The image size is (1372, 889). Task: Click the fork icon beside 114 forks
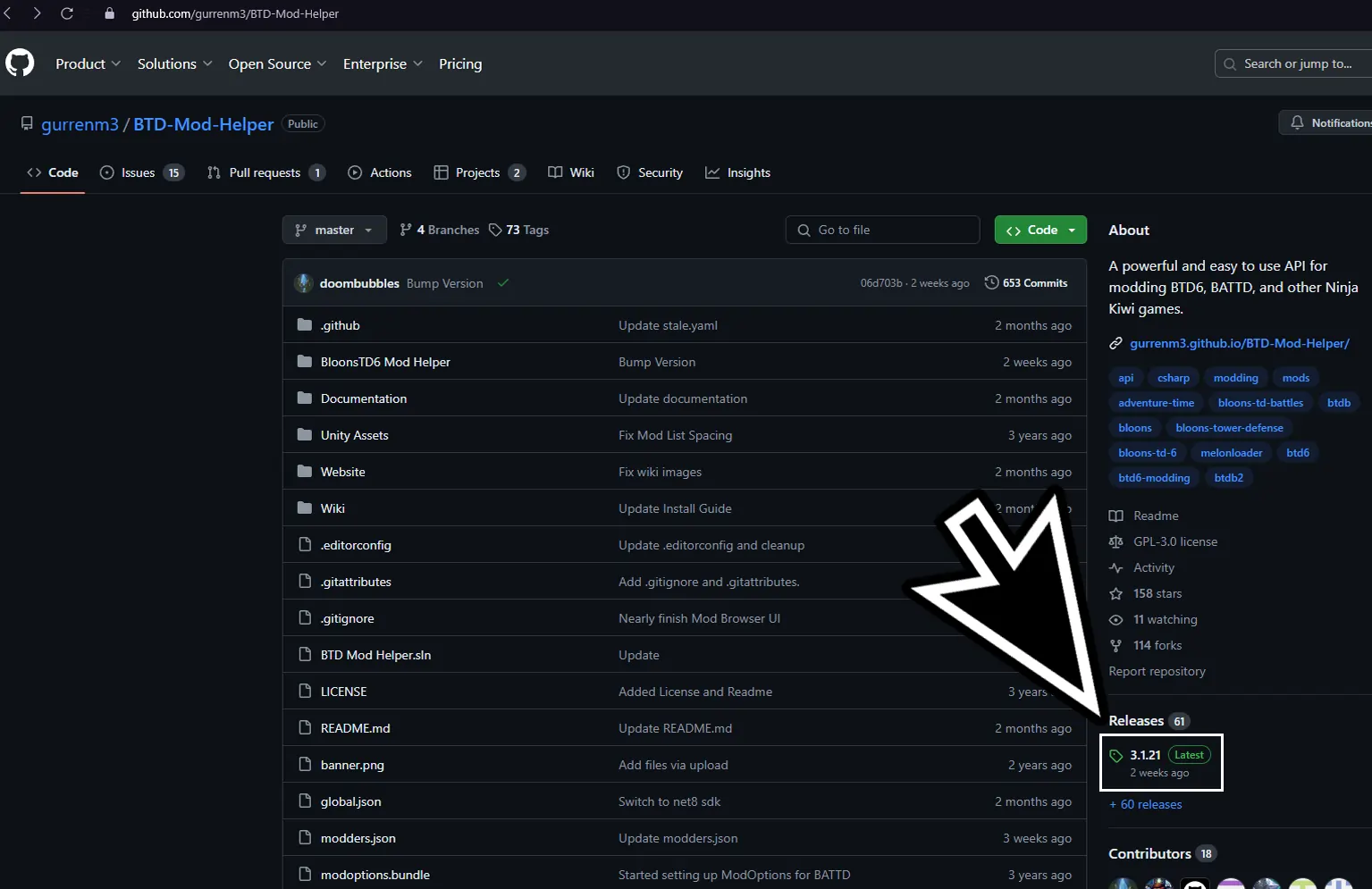point(1115,645)
